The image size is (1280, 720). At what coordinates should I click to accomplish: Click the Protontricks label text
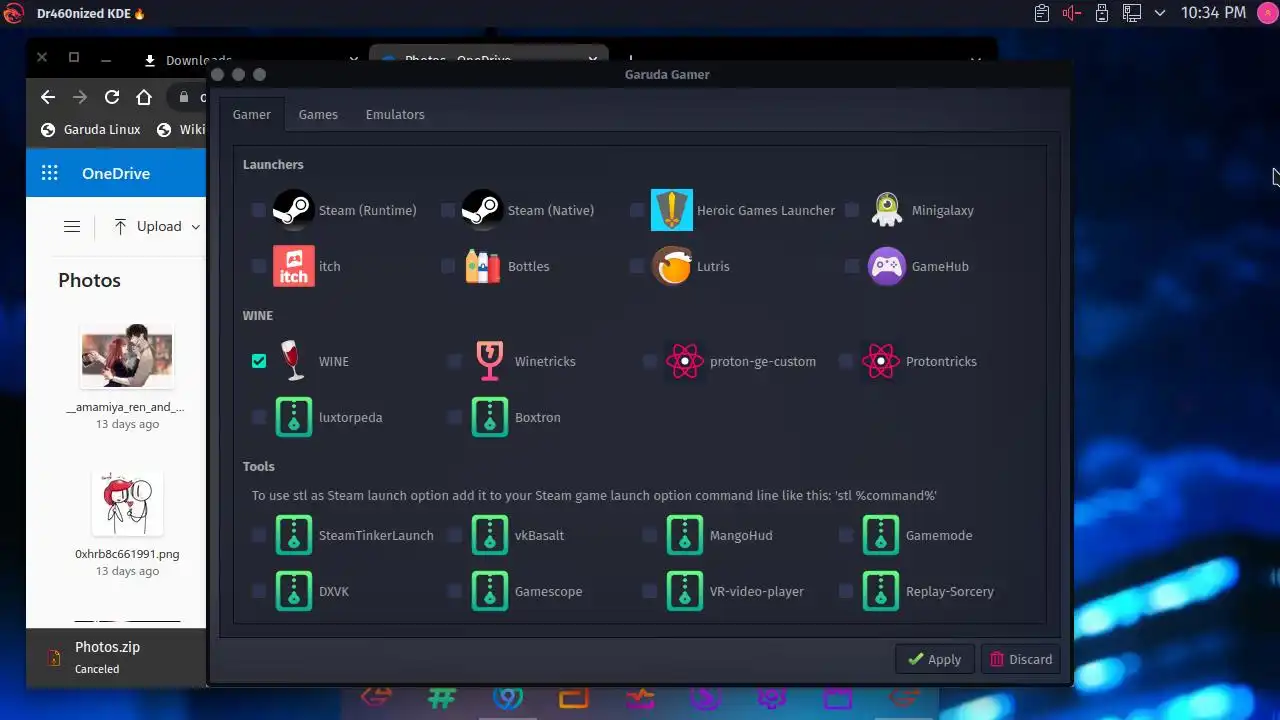(x=941, y=362)
